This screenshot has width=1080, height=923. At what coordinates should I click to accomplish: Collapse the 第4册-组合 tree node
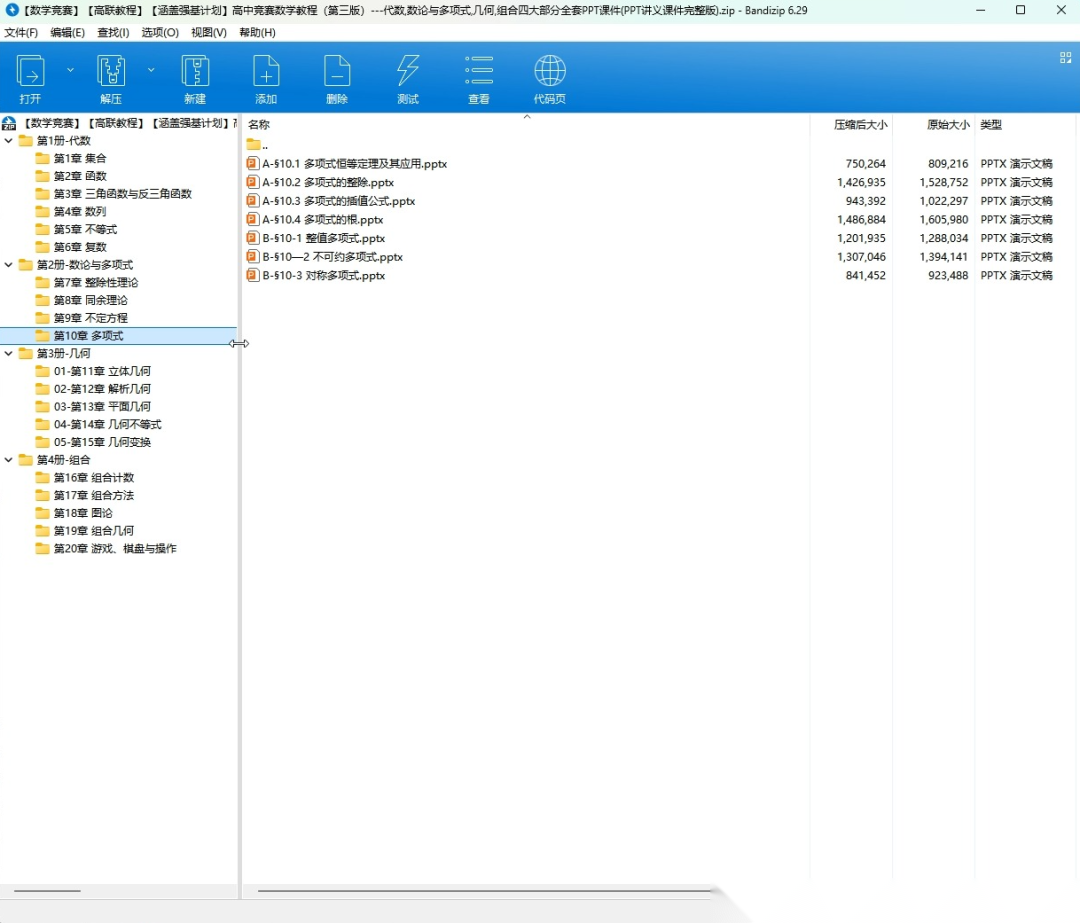tap(9, 460)
